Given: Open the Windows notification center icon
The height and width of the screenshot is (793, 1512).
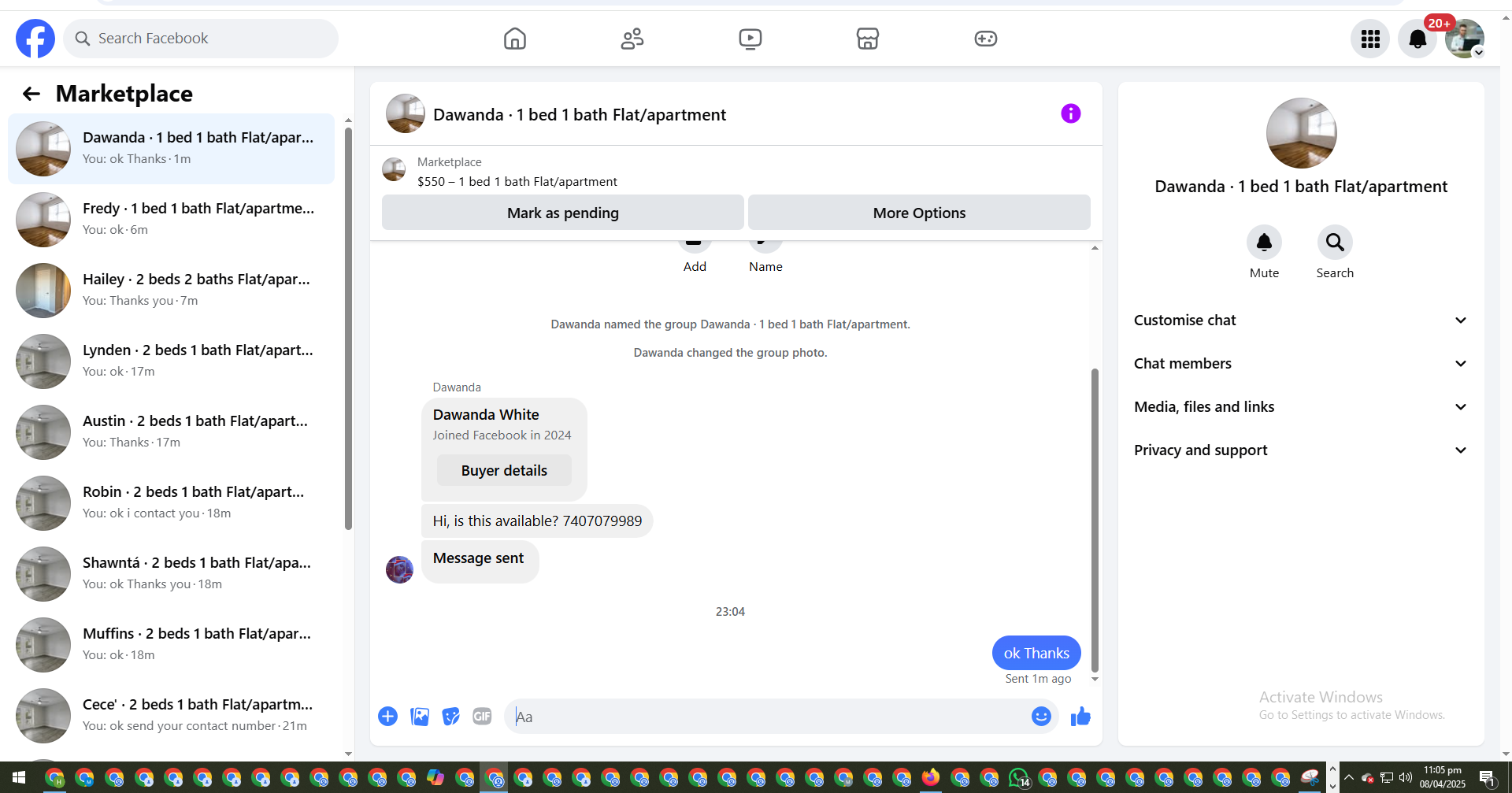Looking at the screenshot, I should [1488, 778].
